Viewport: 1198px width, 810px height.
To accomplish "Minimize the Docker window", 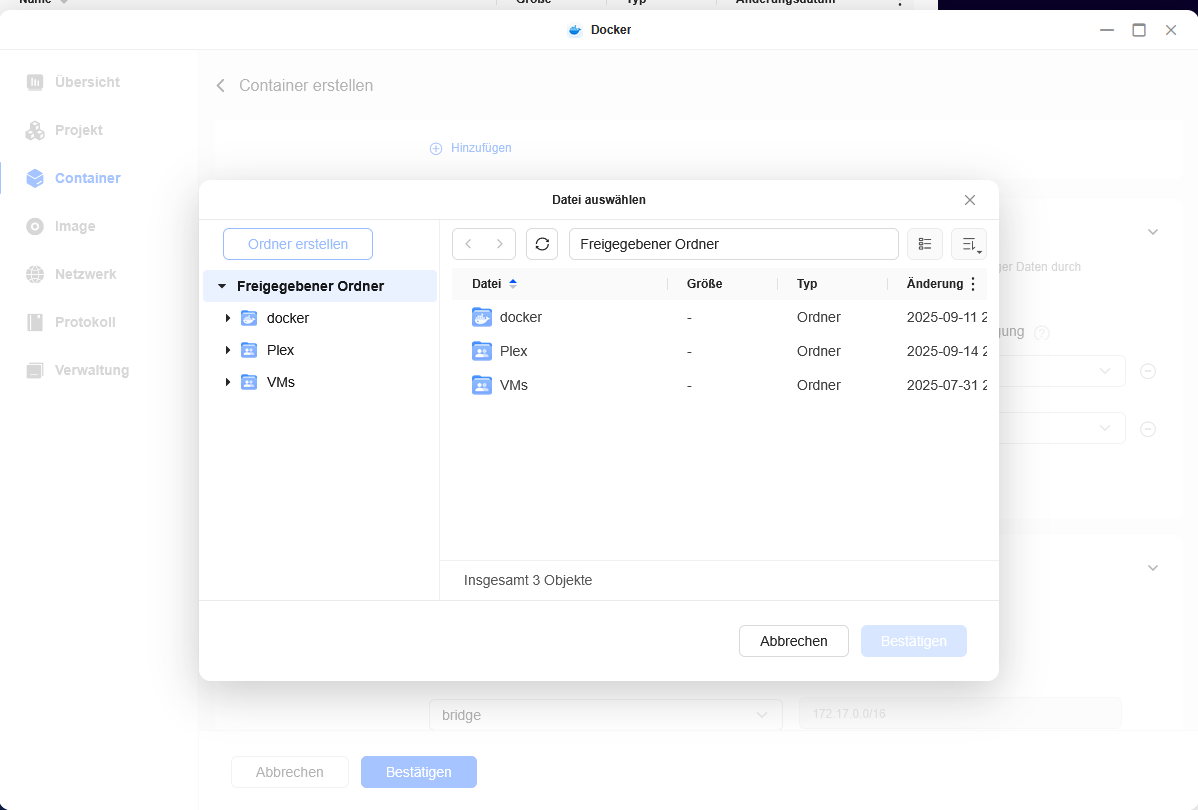I will [x=1107, y=31].
